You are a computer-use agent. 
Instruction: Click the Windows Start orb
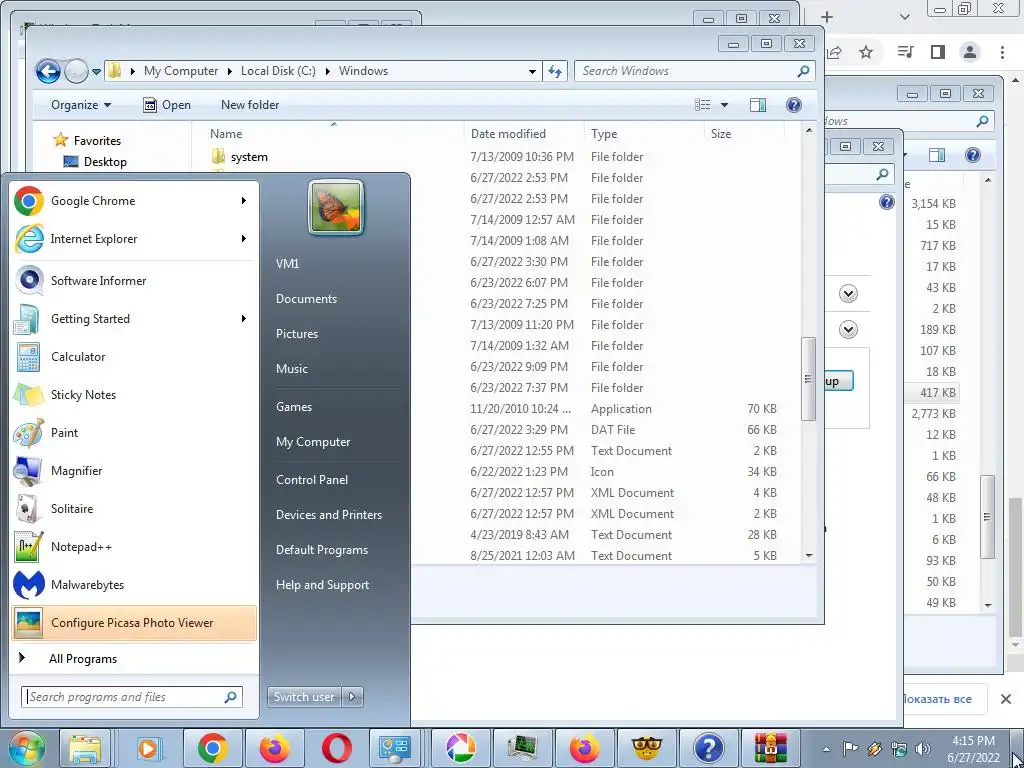[27, 748]
